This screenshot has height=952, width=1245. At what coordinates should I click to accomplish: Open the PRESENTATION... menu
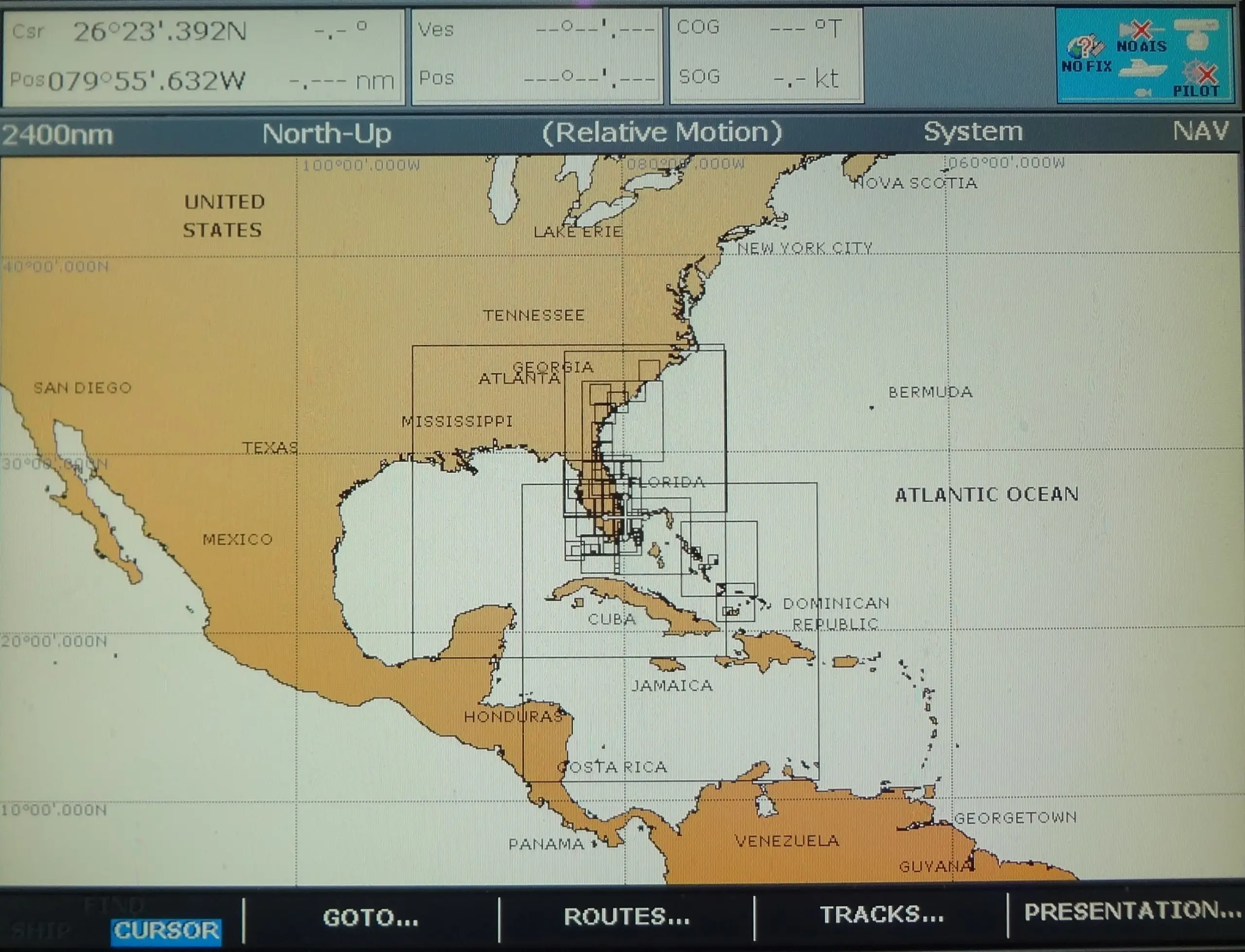(x=1131, y=915)
